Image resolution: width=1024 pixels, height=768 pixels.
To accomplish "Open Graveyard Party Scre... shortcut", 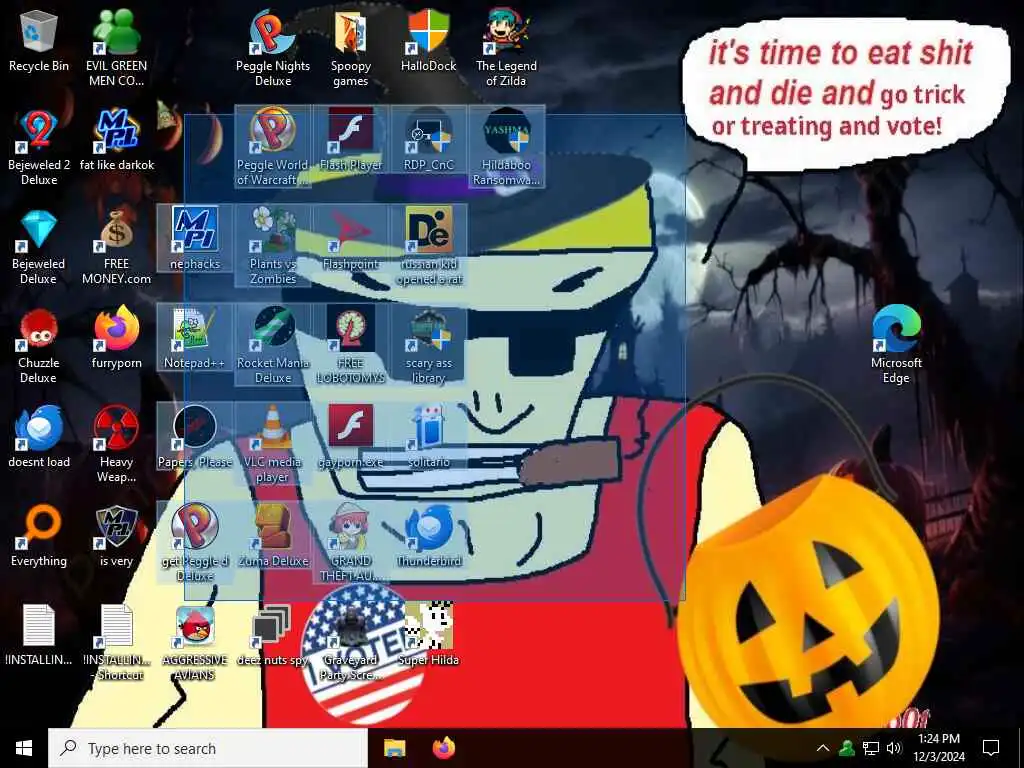I will pyautogui.click(x=351, y=644).
